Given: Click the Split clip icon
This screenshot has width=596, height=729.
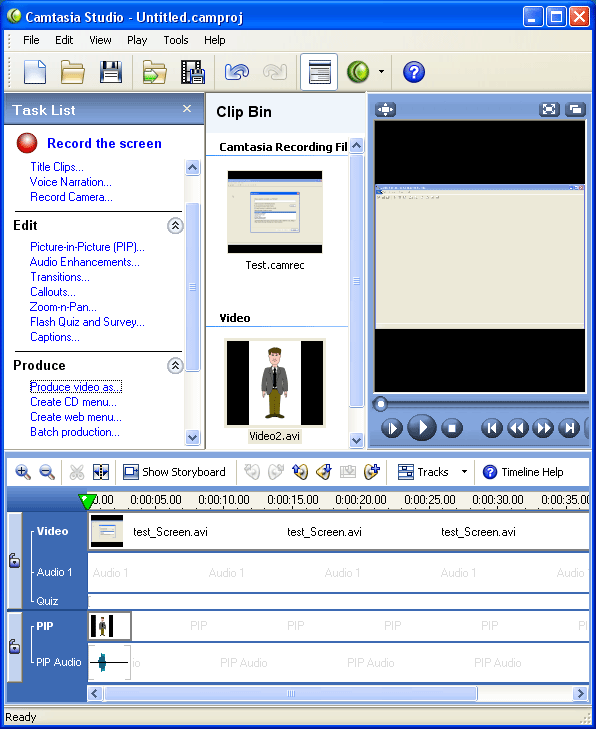Looking at the screenshot, I should [101, 472].
